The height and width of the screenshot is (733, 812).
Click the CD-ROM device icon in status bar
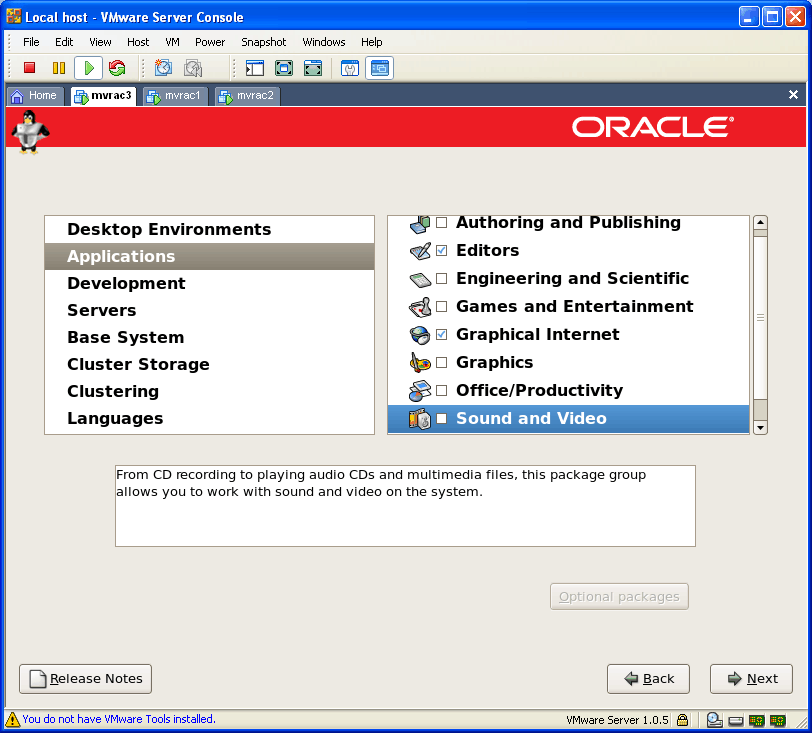(x=714, y=719)
